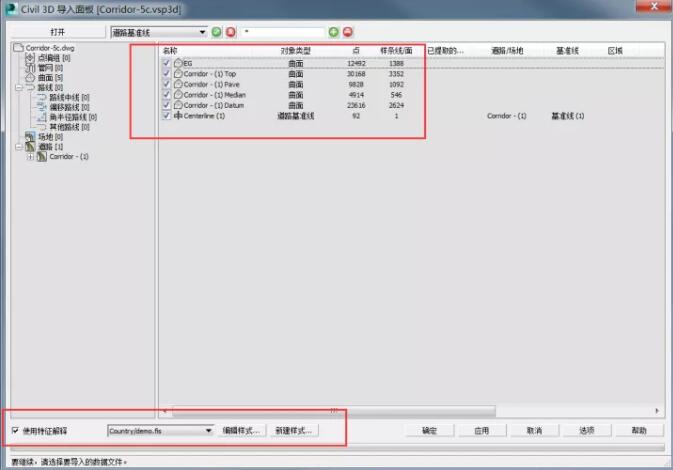Collapse the 路线 [0] tree node
The height and width of the screenshot is (470, 673).
coord(18,88)
